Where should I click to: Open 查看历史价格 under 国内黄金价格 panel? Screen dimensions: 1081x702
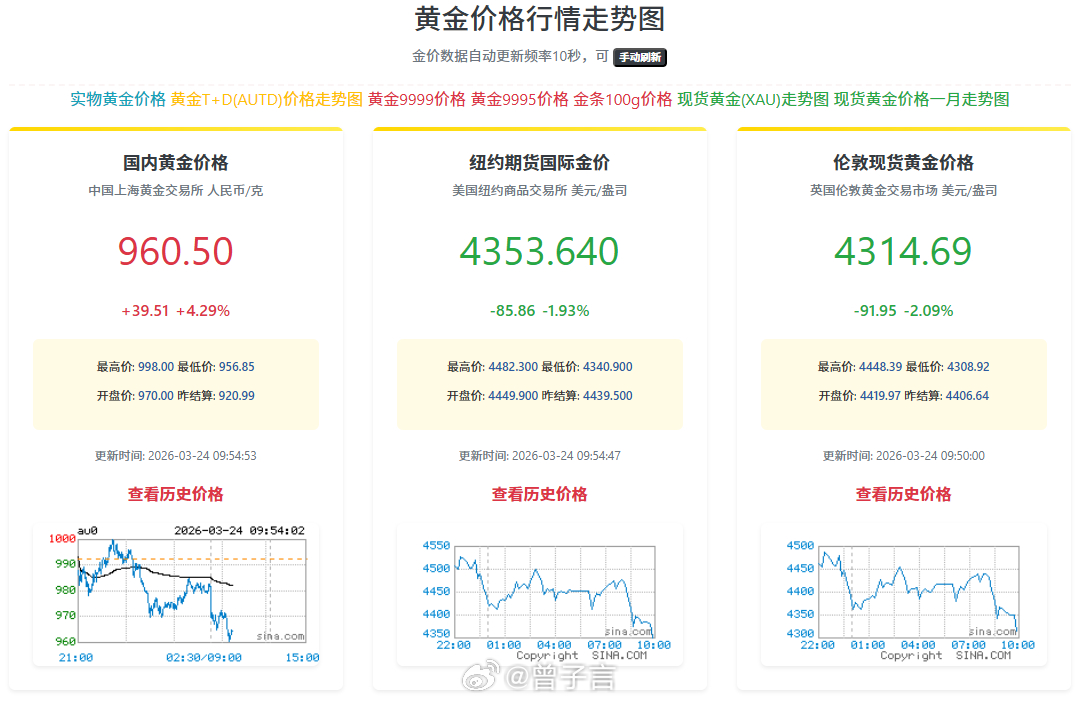(176, 494)
